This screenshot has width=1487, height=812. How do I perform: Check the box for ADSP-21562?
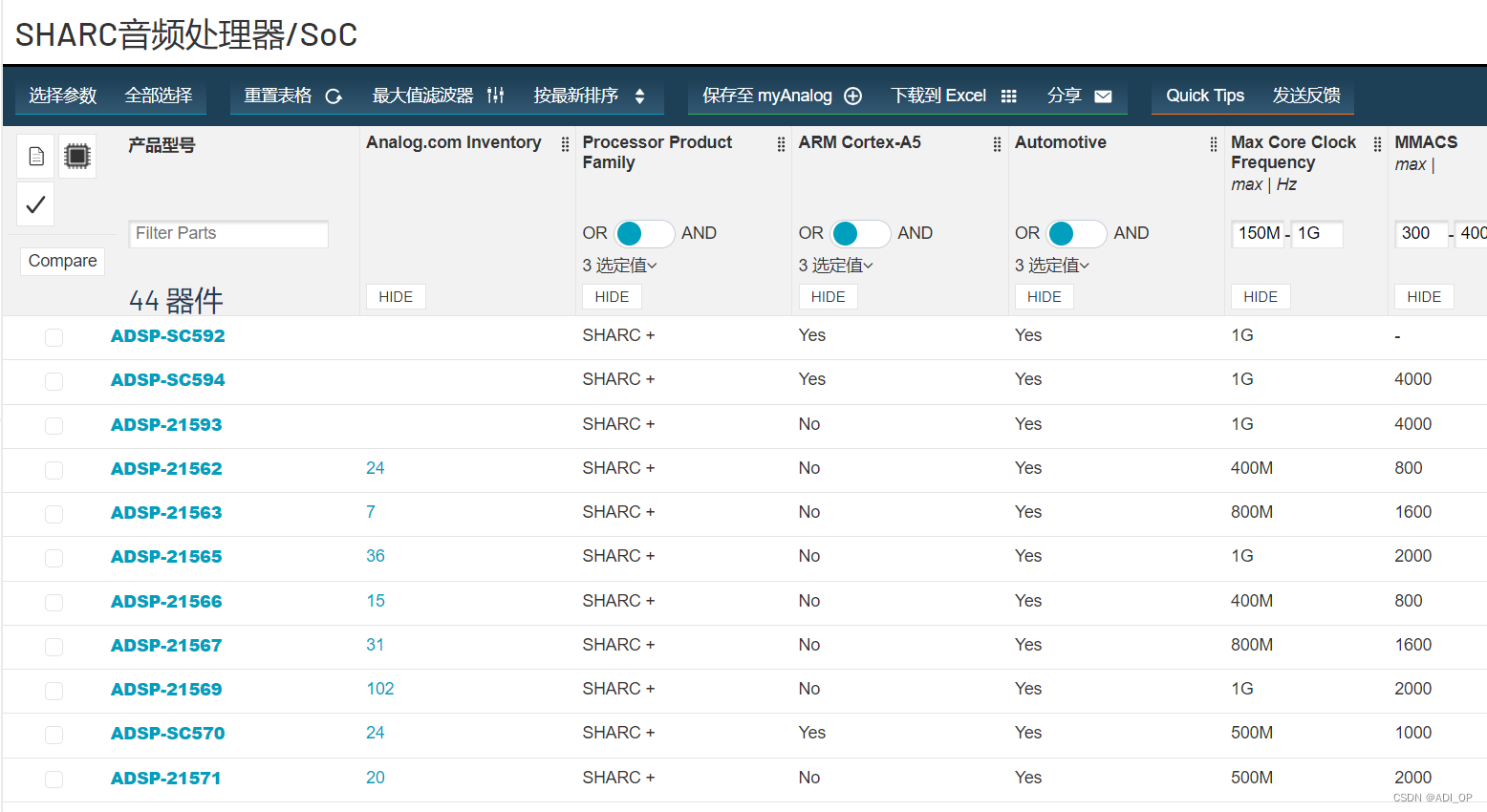pos(54,470)
